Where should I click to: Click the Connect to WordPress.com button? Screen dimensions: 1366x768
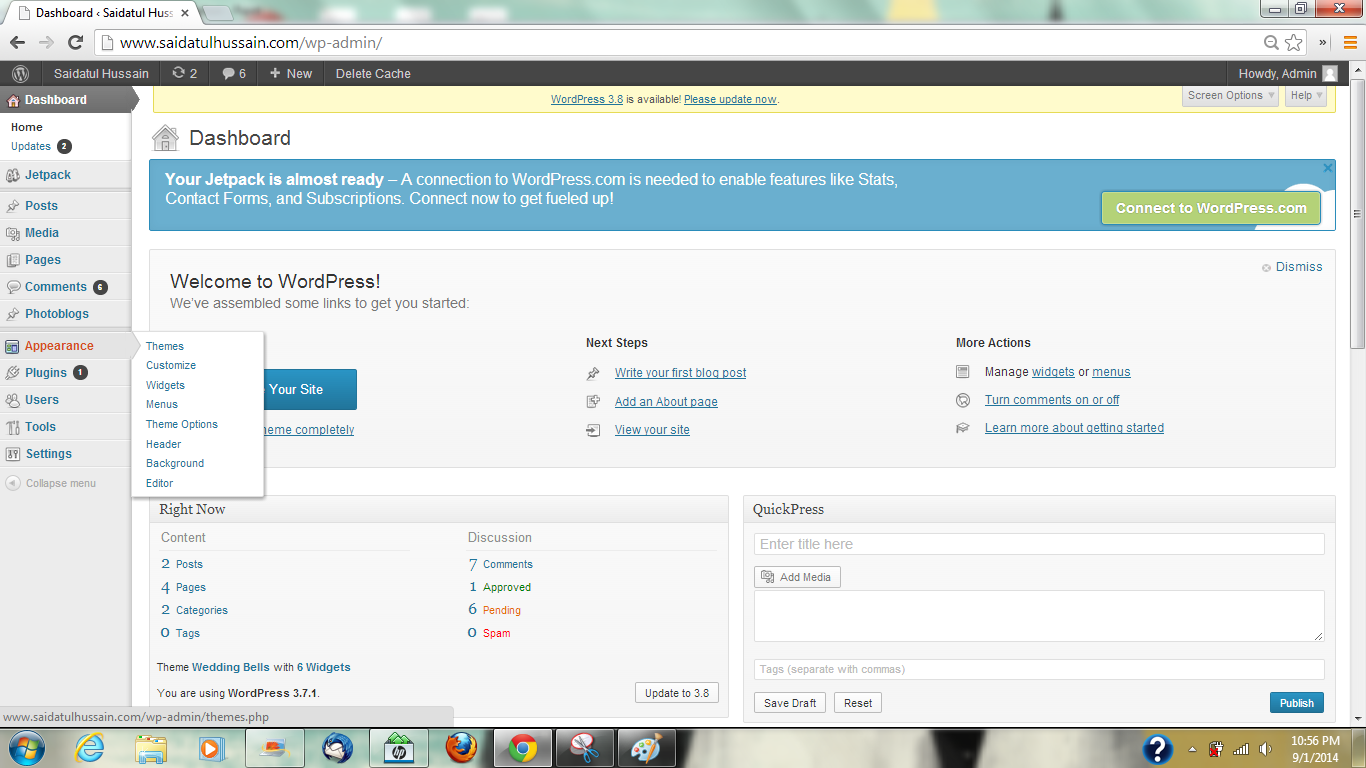[x=1211, y=208]
